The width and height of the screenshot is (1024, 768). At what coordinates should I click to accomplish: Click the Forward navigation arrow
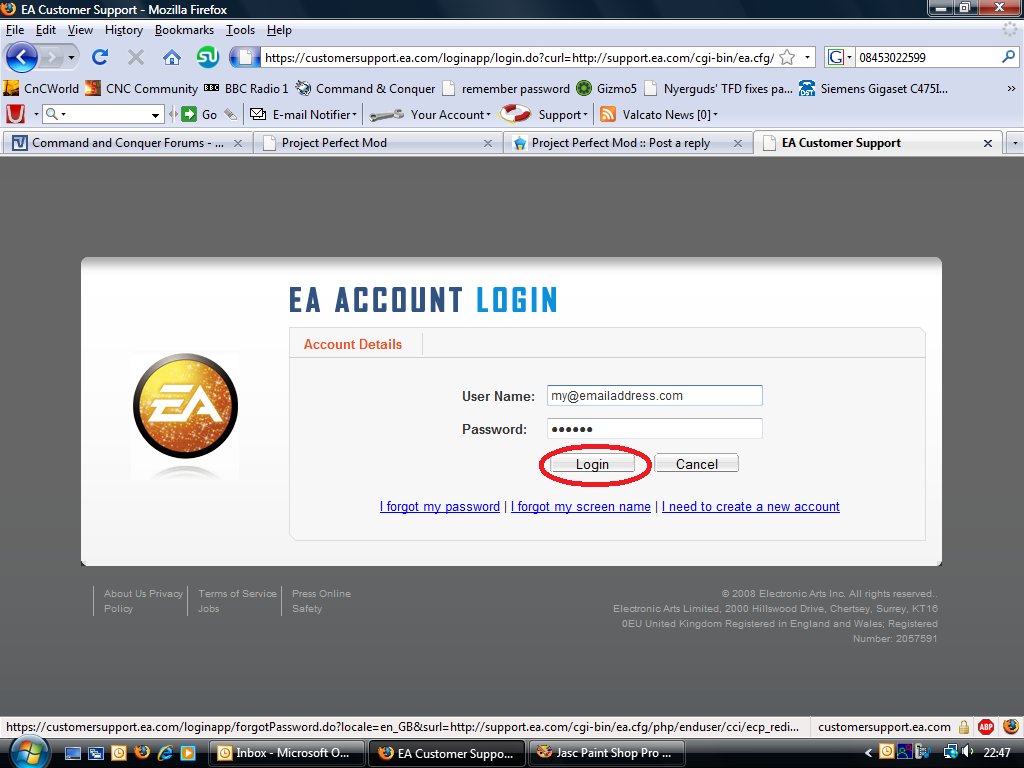[51, 57]
